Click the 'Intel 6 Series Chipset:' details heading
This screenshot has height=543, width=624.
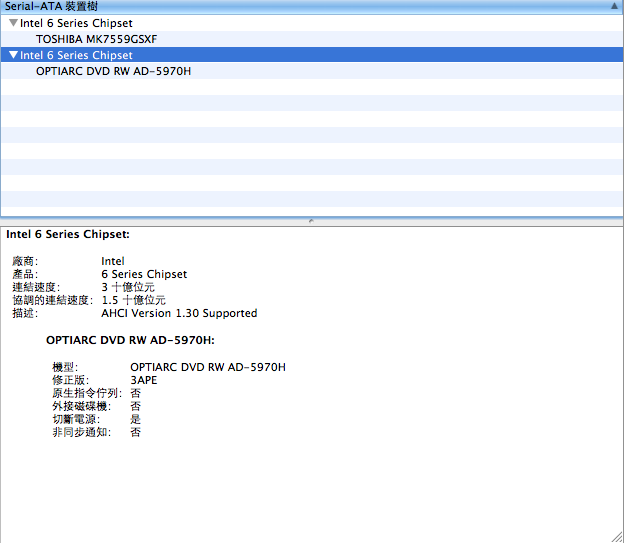(x=68, y=234)
